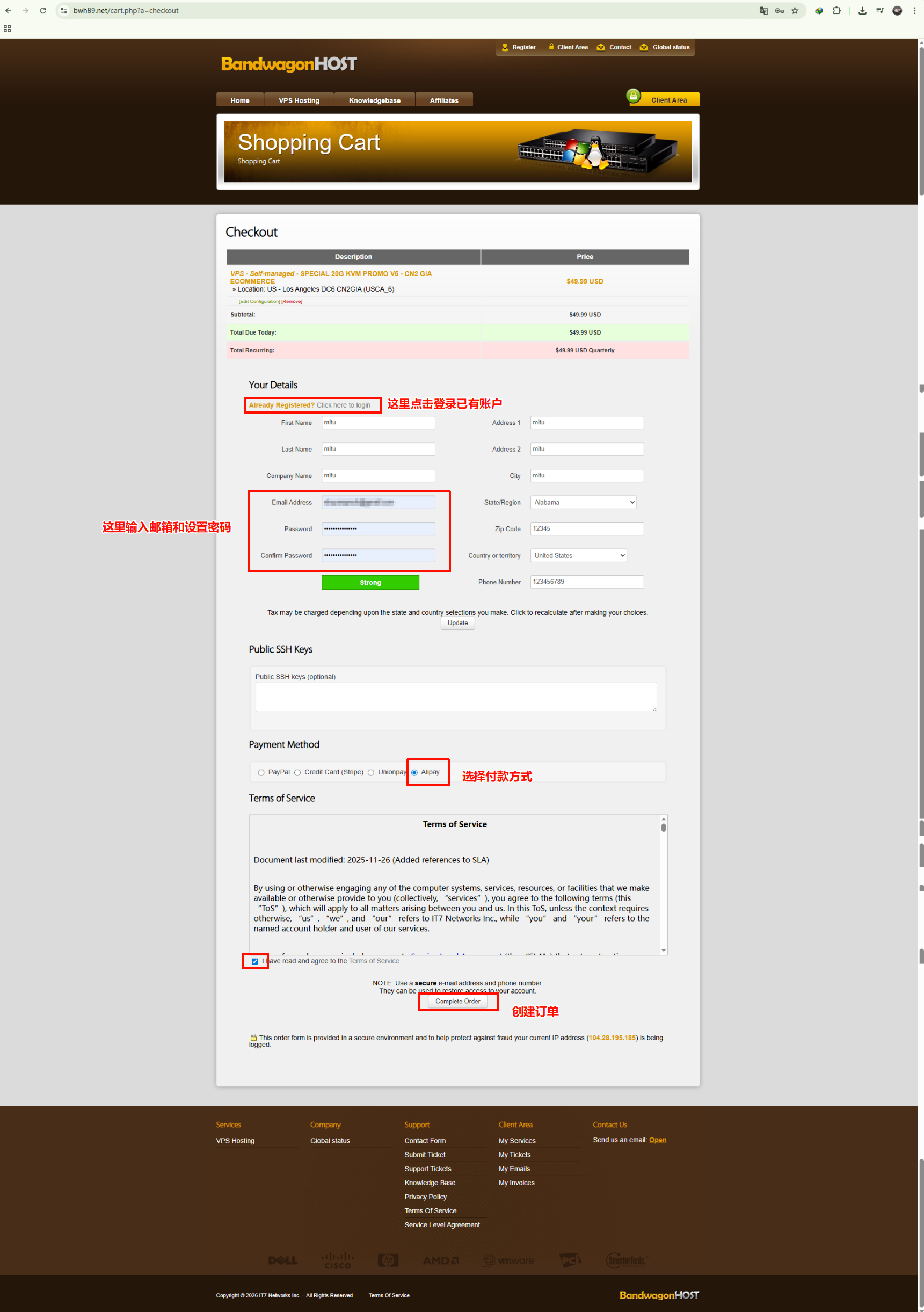Click the Terms of Service box scrollbar
924x1312 pixels.
(663, 886)
